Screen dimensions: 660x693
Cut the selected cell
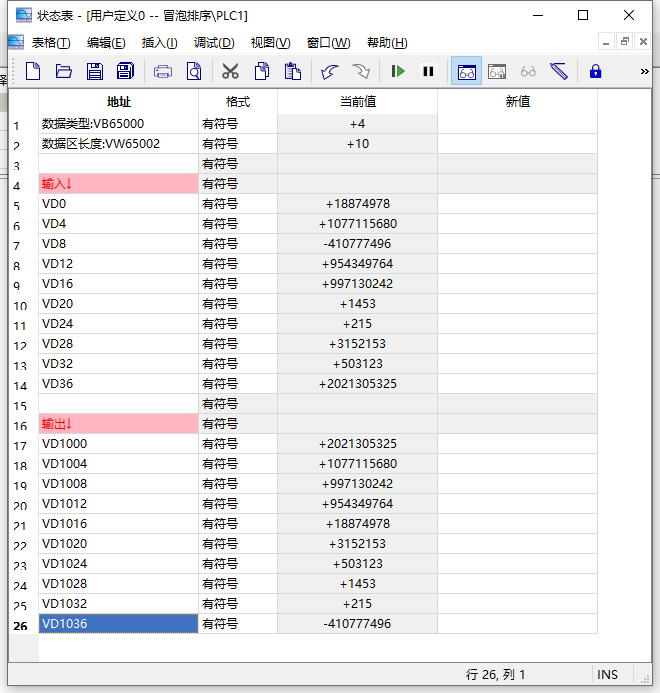pos(230,71)
